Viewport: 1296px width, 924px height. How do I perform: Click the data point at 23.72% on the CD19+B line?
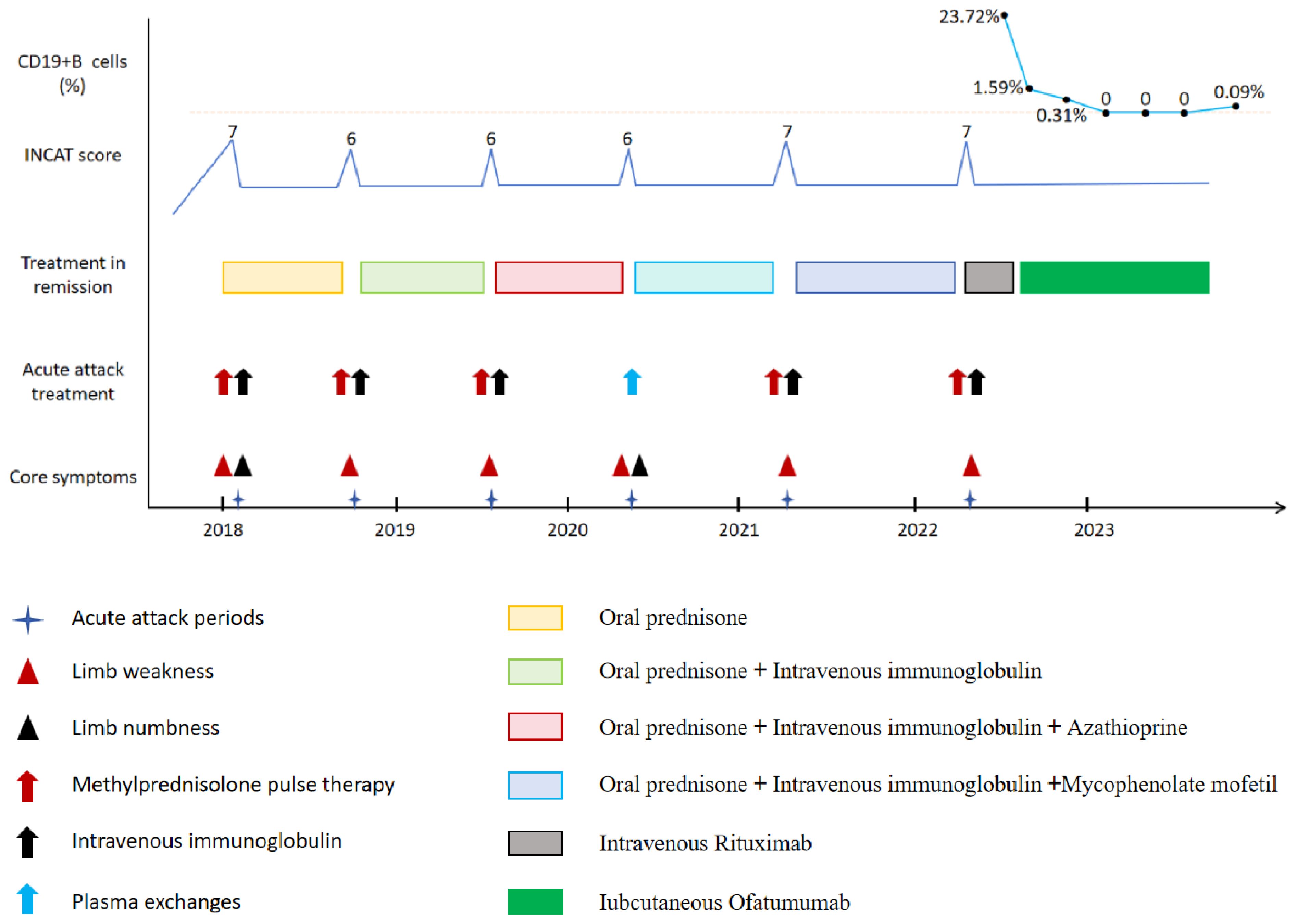1005,15
